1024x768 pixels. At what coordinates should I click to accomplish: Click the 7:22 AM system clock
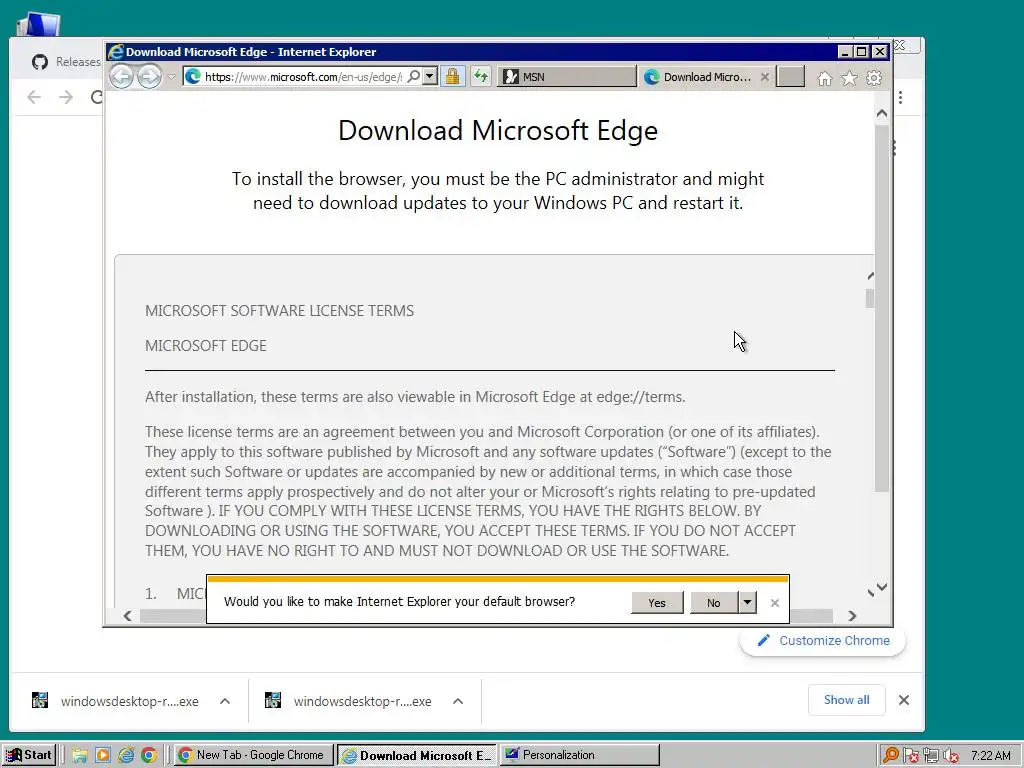[x=991, y=756]
